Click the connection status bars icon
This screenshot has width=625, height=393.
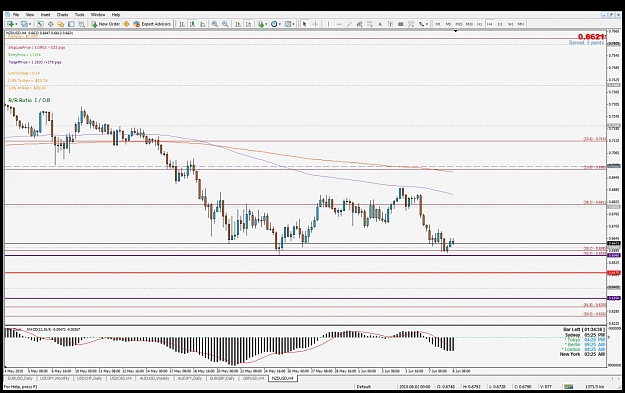(x=568, y=386)
